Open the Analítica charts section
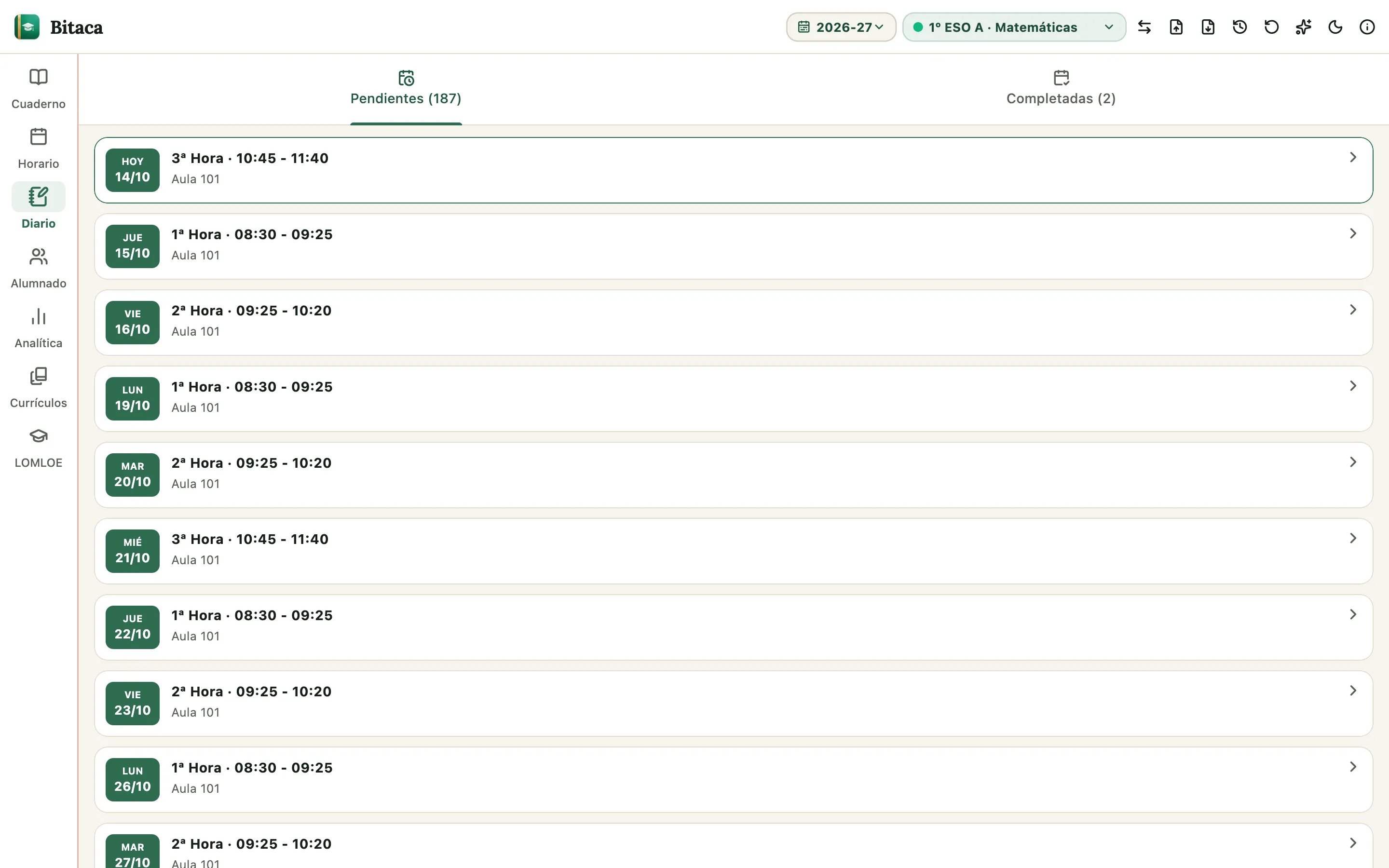Viewport: 1389px width, 868px height. point(39,328)
